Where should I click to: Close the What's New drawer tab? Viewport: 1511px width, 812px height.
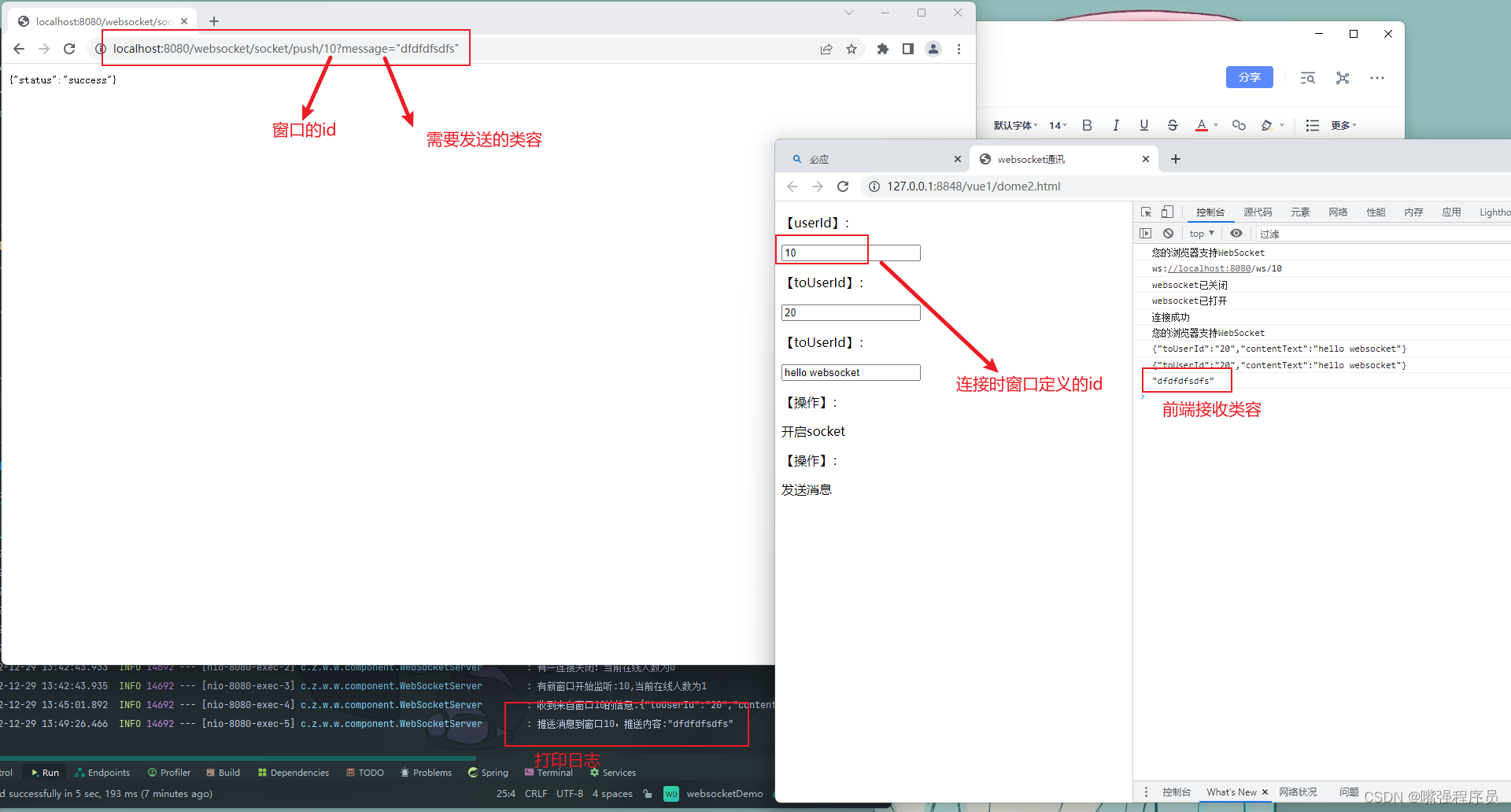[x=1265, y=792]
